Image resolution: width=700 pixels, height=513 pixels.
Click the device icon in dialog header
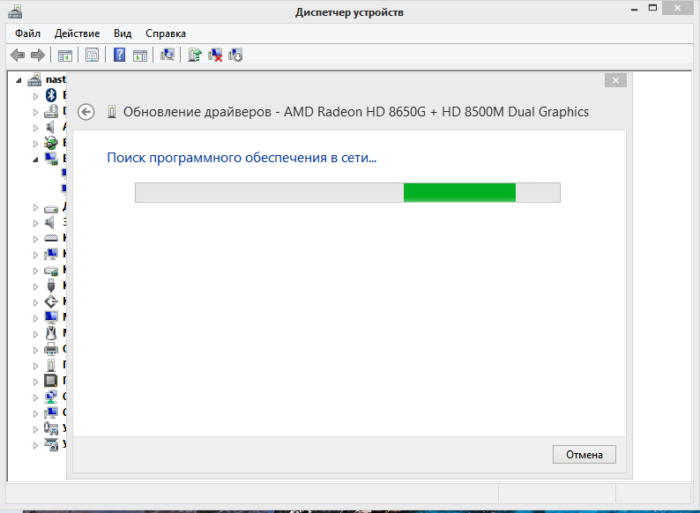[112, 112]
